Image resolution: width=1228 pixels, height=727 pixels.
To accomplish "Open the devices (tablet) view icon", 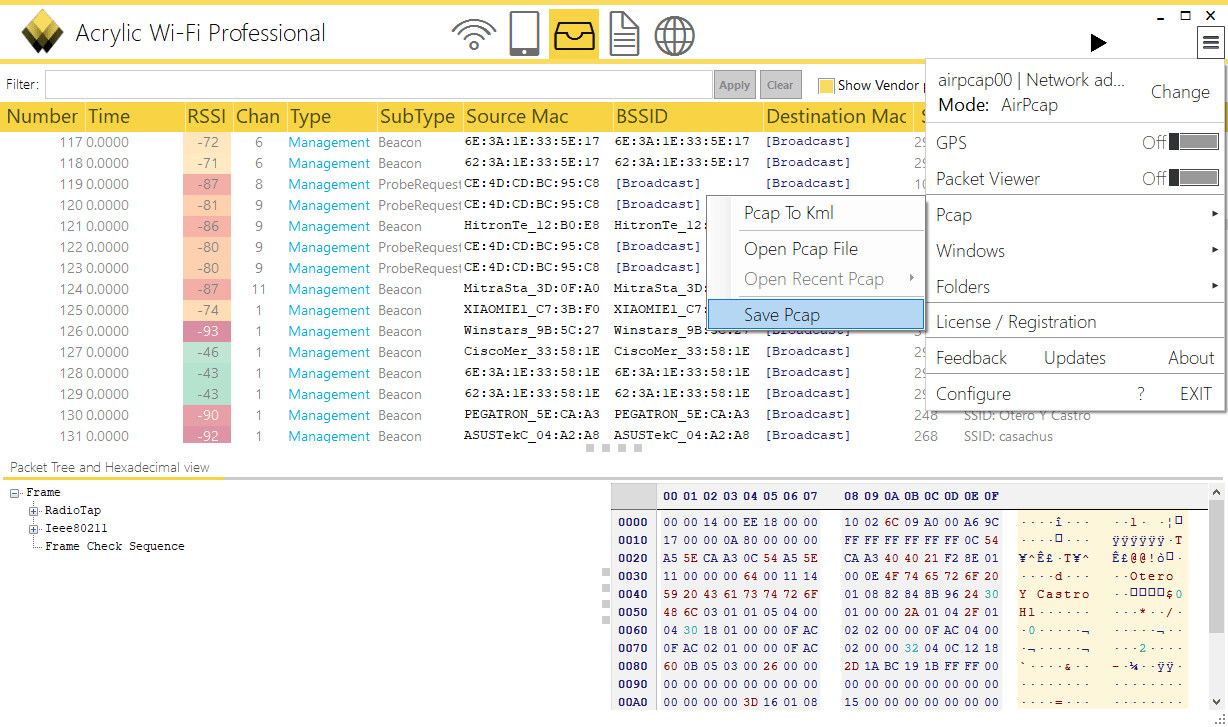I will [524, 34].
